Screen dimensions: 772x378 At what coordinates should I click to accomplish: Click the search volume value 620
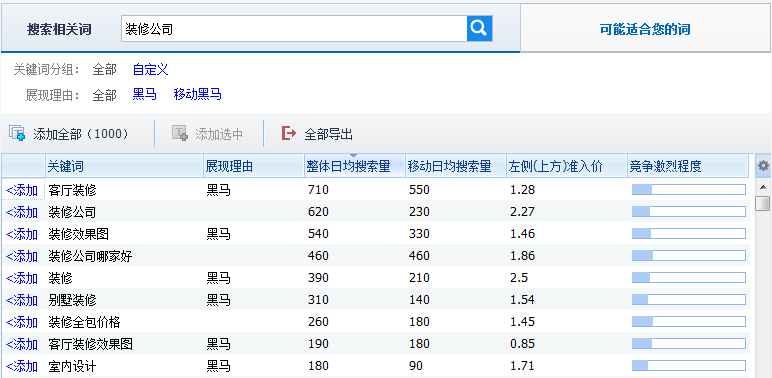pyautogui.click(x=318, y=212)
